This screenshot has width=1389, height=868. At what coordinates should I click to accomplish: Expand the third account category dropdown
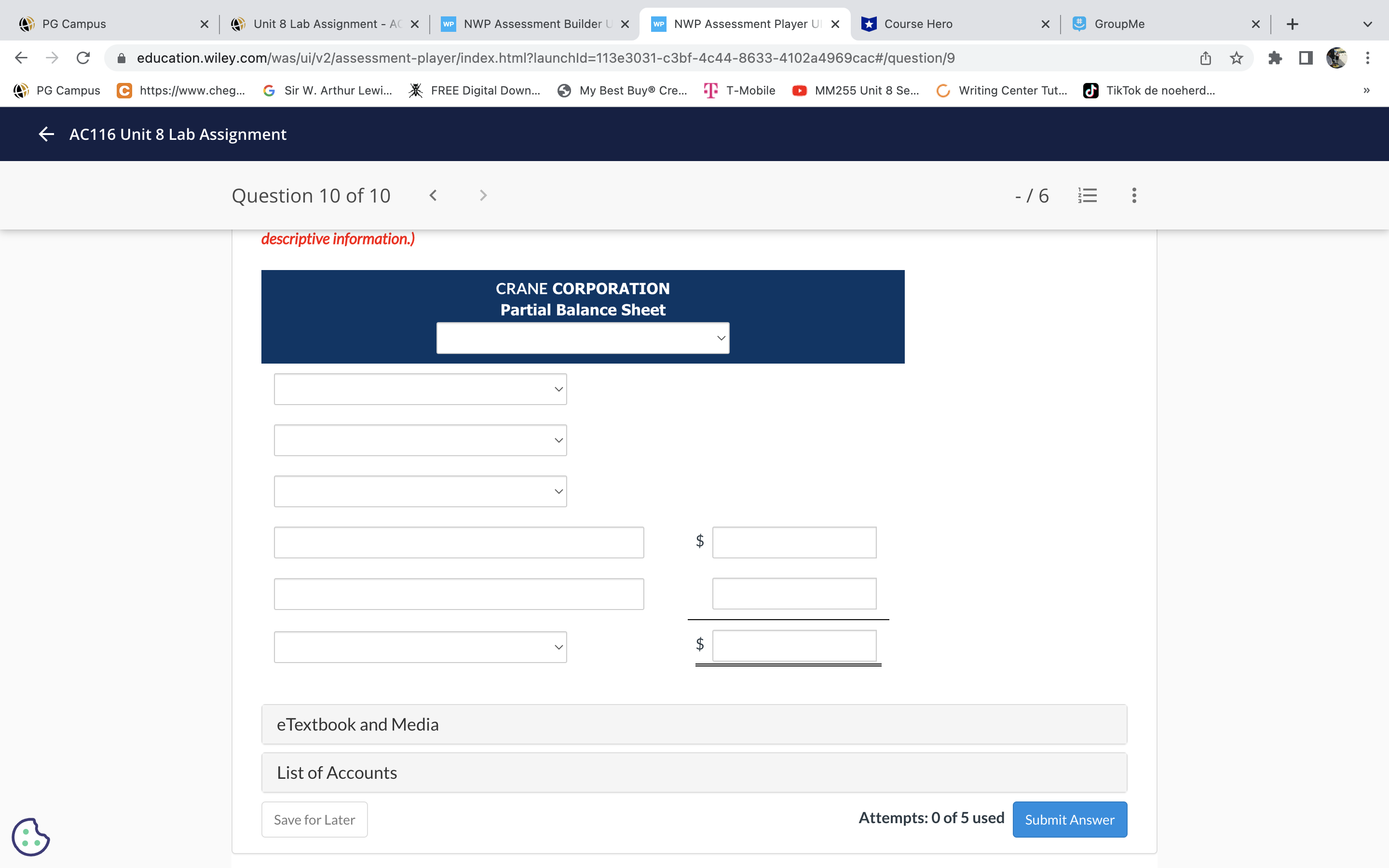[420, 491]
